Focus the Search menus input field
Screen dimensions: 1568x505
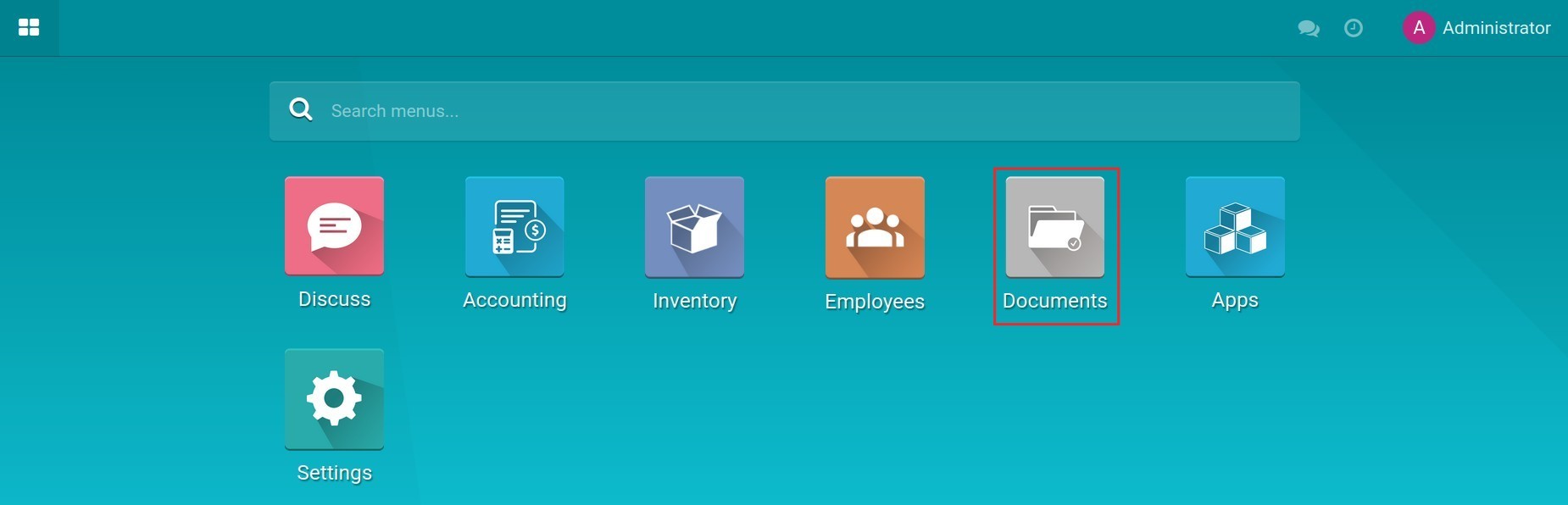click(797, 111)
